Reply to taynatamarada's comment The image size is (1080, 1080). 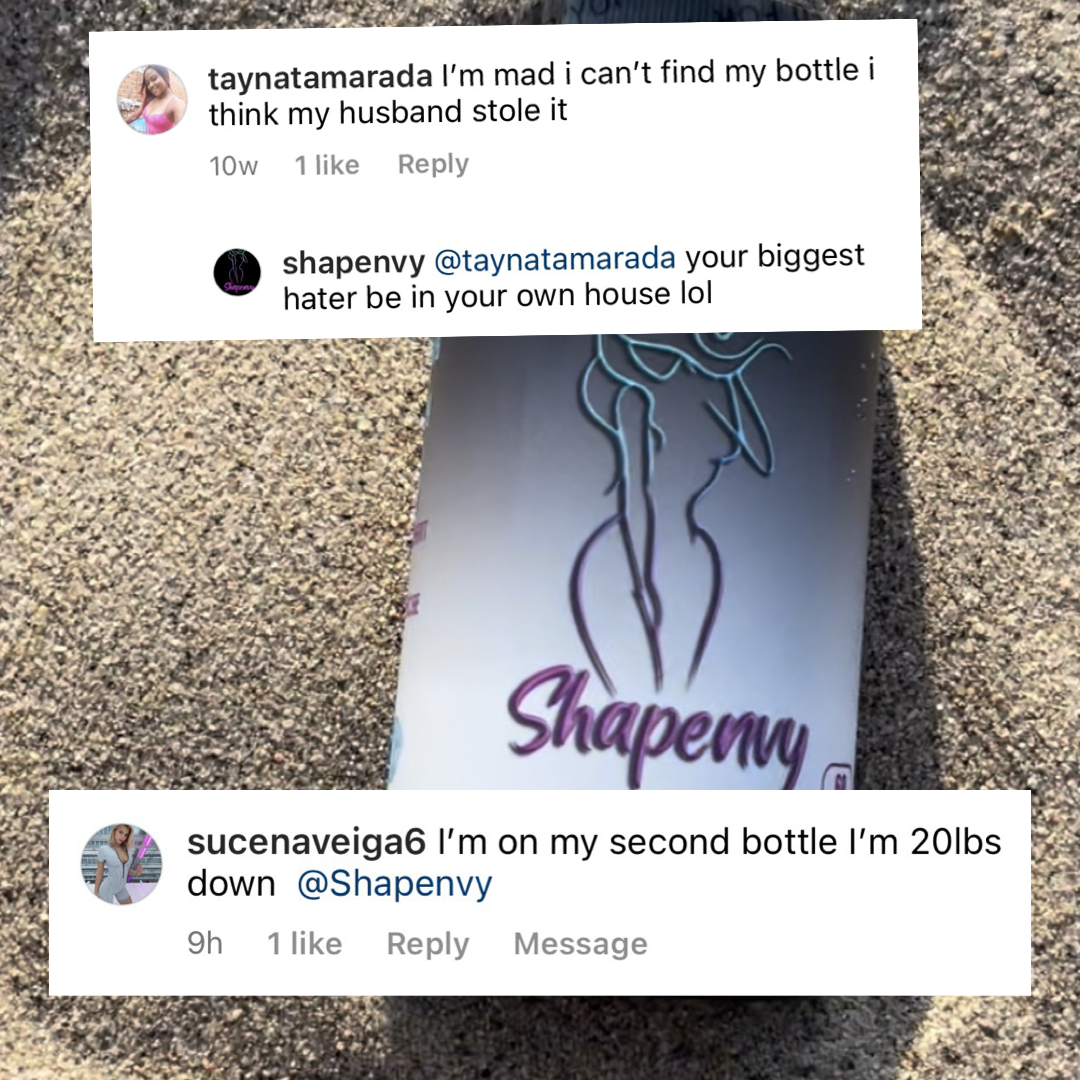pos(433,164)
